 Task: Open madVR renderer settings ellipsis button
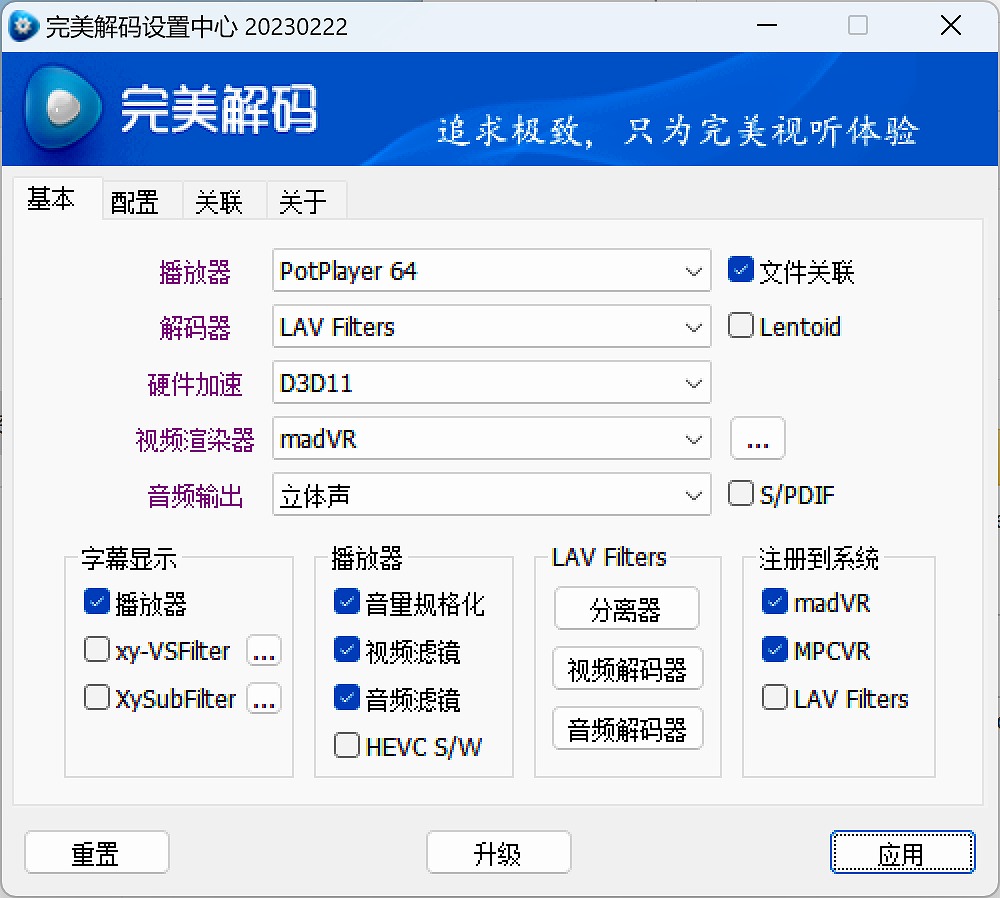tap(758, 439)
